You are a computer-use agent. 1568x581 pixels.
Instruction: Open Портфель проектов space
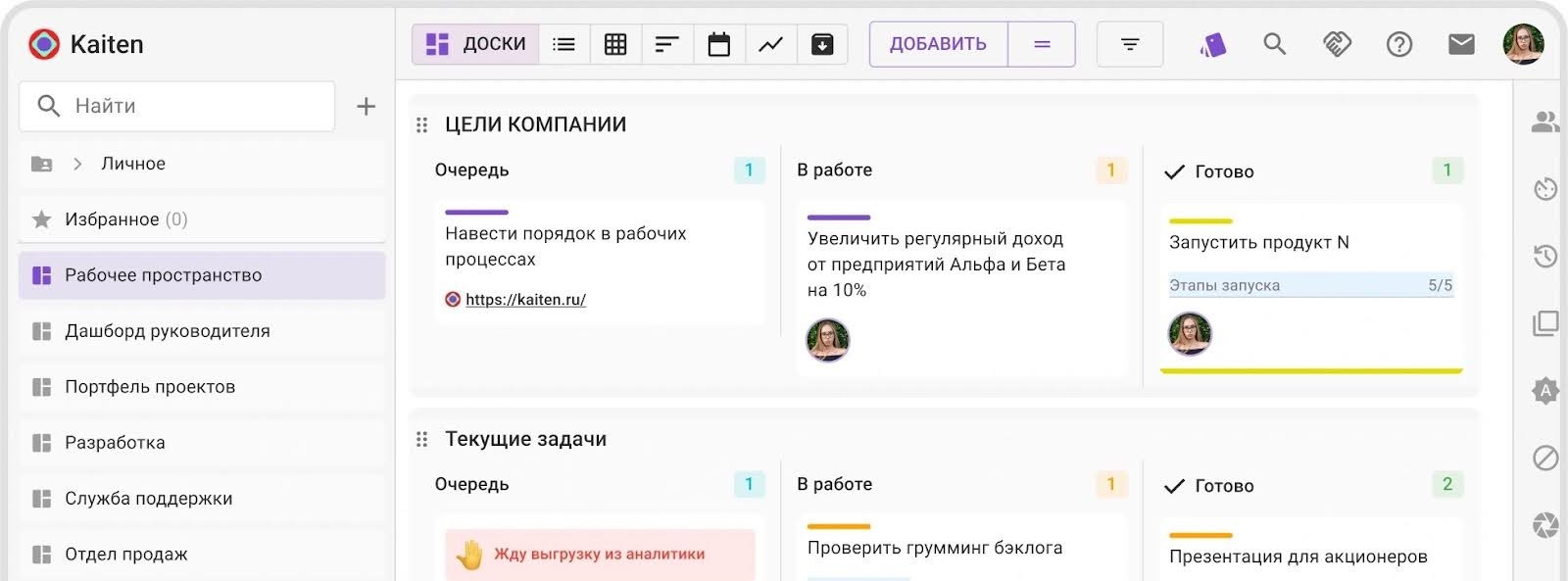click(x=202, y=387)
